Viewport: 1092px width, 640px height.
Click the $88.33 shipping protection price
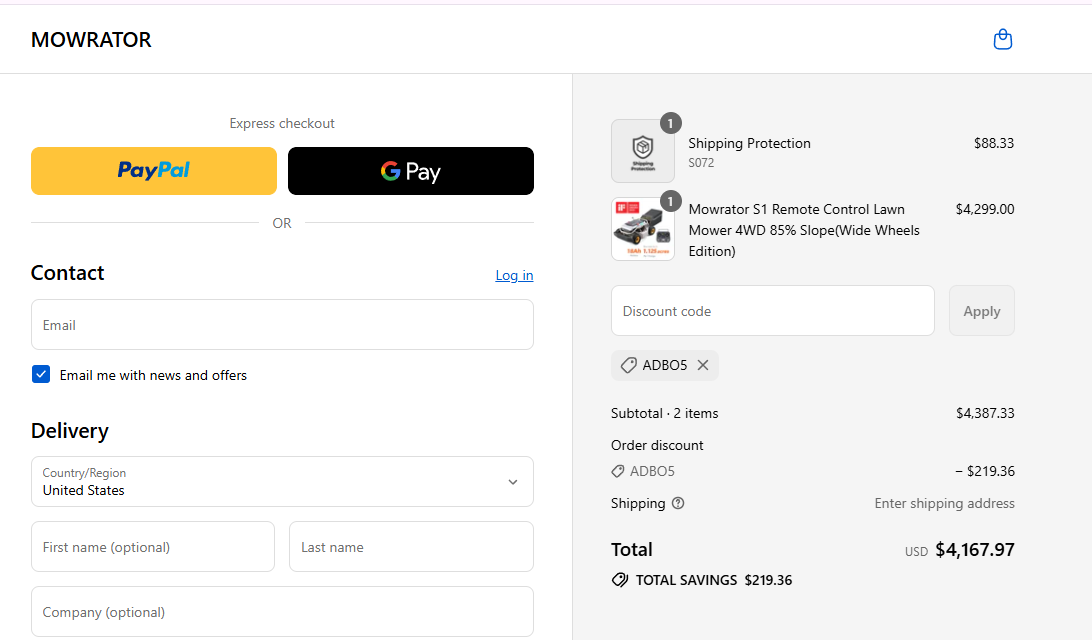(994, 143)
